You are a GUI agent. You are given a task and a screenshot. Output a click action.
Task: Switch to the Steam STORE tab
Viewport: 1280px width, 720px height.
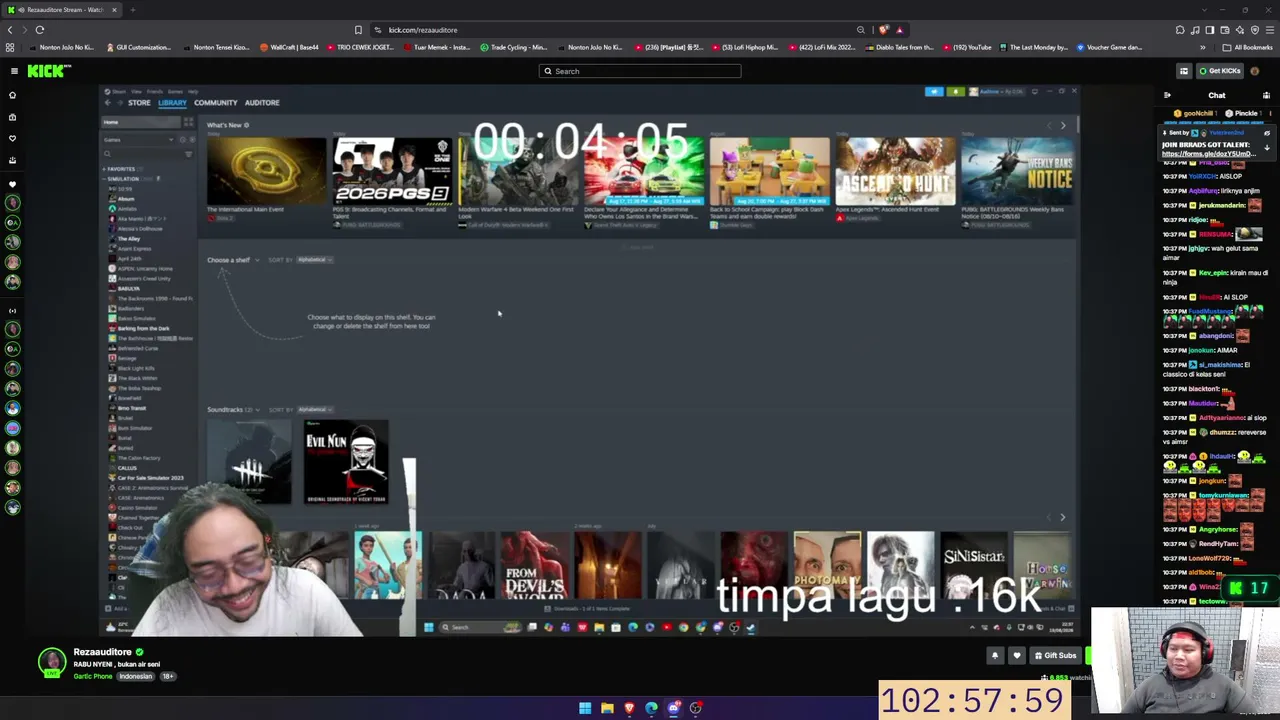(x=139, y=102)
